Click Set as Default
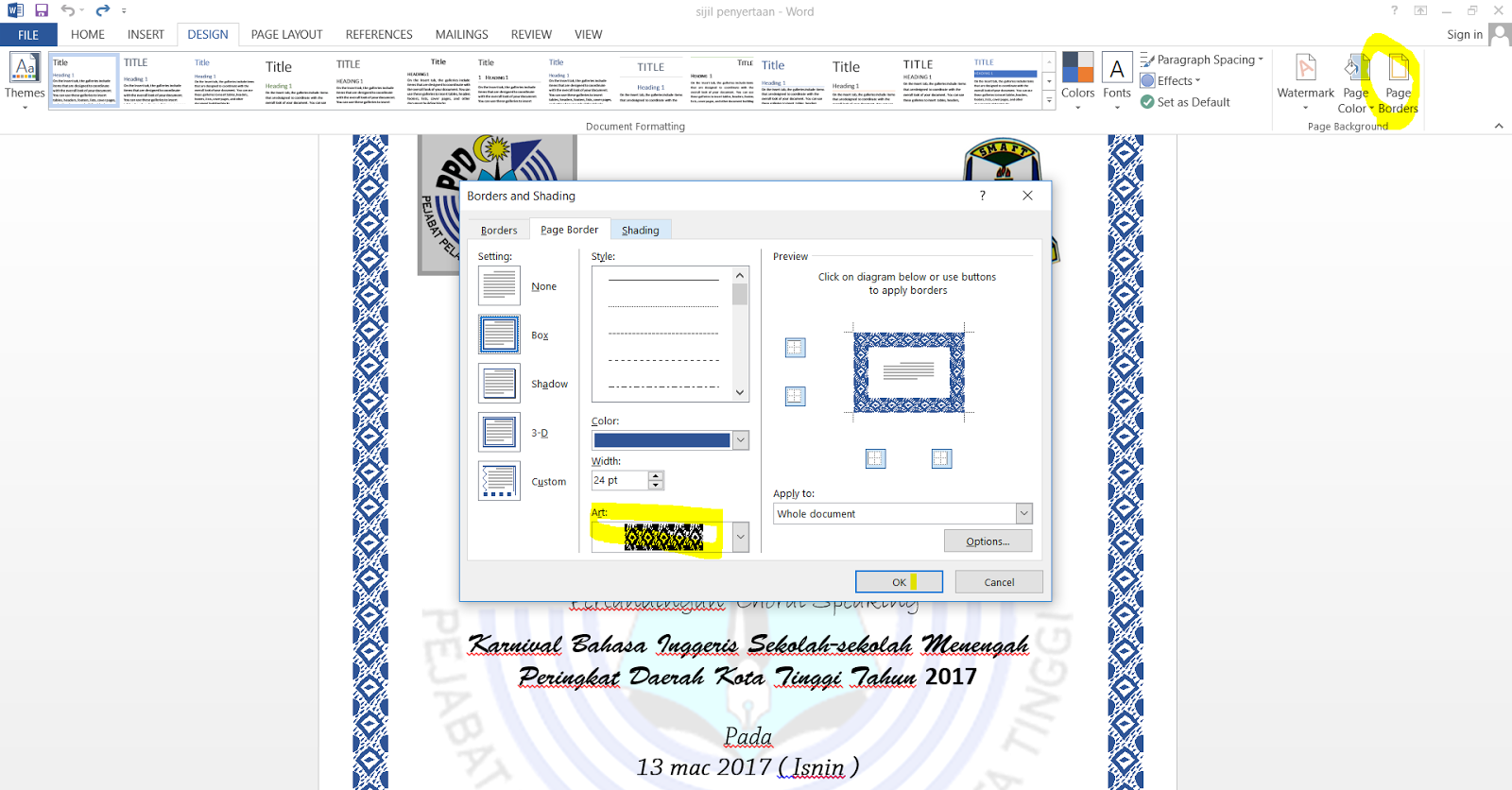The height and width of the screenshot is (790, 1512). pos(1185,102)
